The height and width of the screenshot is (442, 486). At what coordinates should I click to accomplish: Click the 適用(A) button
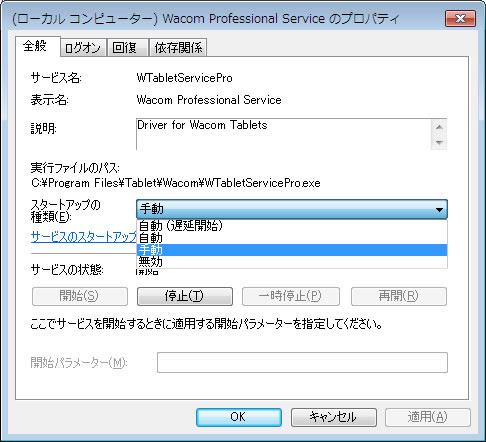428,417
